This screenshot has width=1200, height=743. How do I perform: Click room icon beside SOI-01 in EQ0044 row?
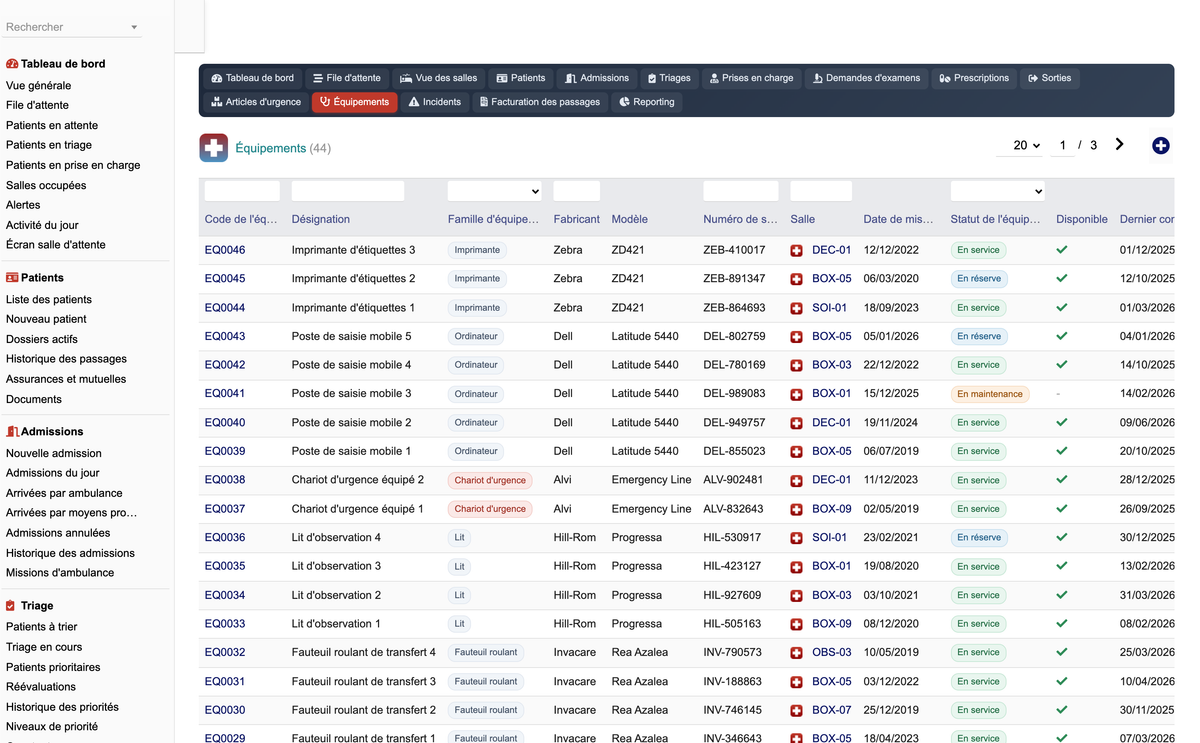pyautogui.click(x=796, y=308)
